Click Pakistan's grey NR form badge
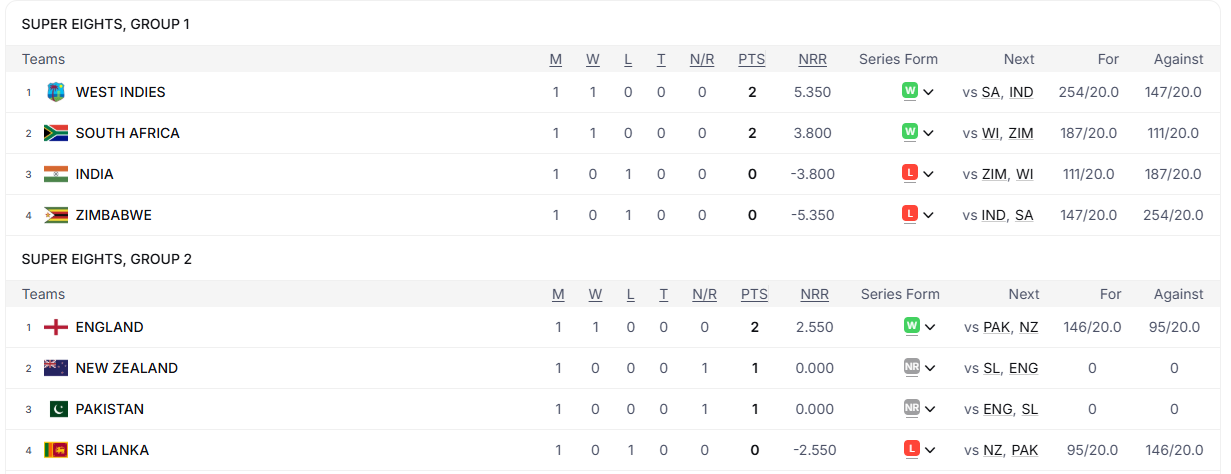 912,408
